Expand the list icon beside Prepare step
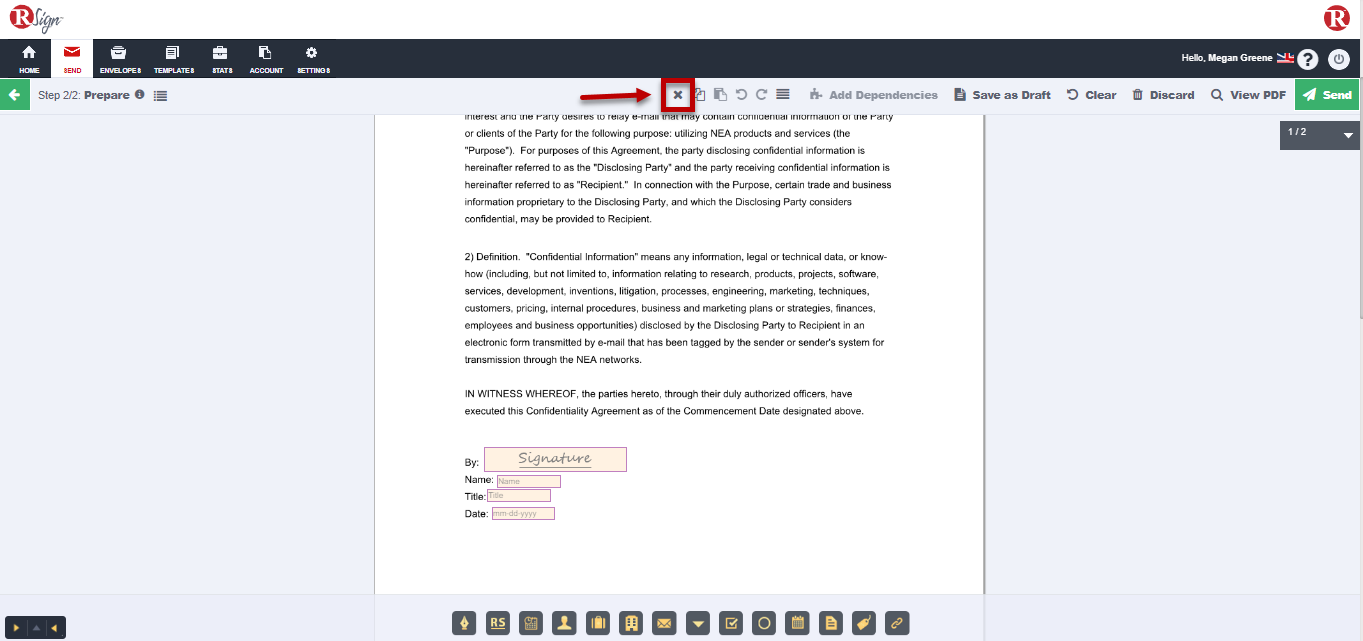Screen dimensions: 1363x641 coord(160,96)
